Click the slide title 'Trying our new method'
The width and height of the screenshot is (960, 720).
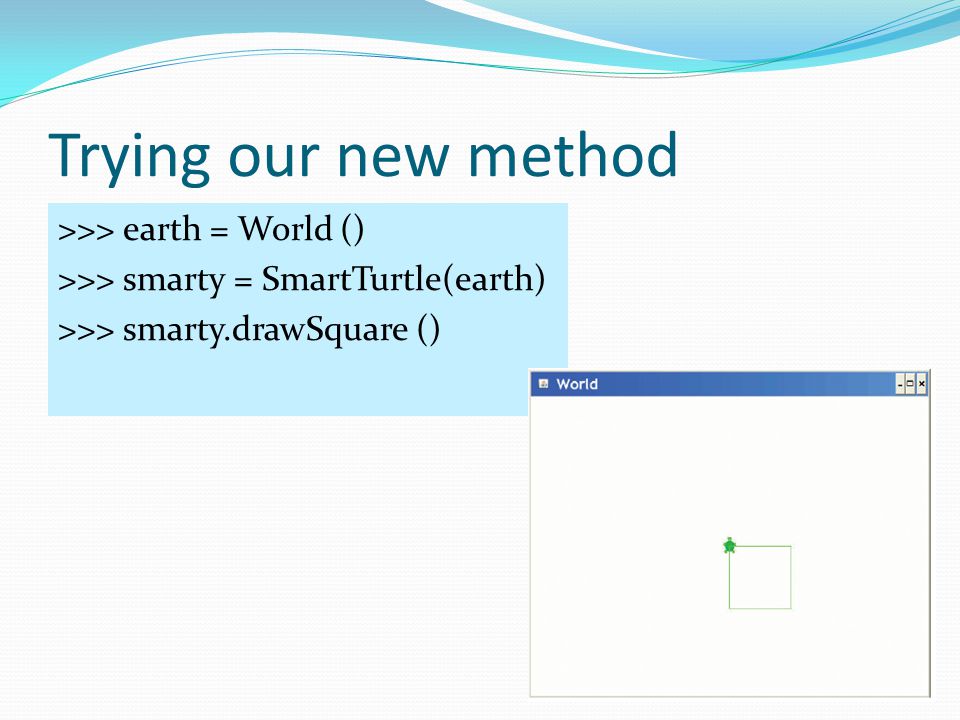coord(363,157)
